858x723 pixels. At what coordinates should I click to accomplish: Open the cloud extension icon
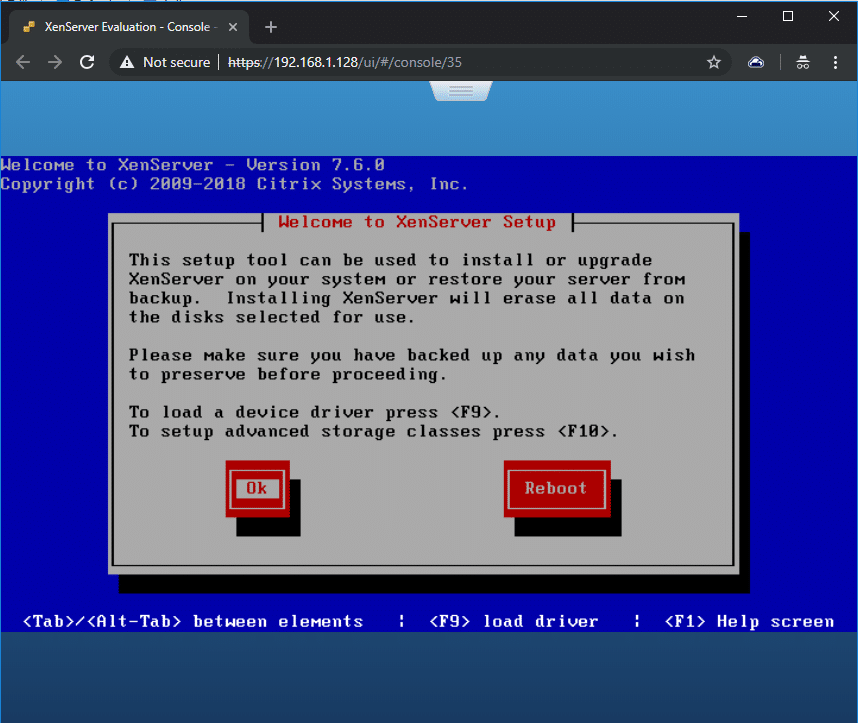[x=756, y=62]
